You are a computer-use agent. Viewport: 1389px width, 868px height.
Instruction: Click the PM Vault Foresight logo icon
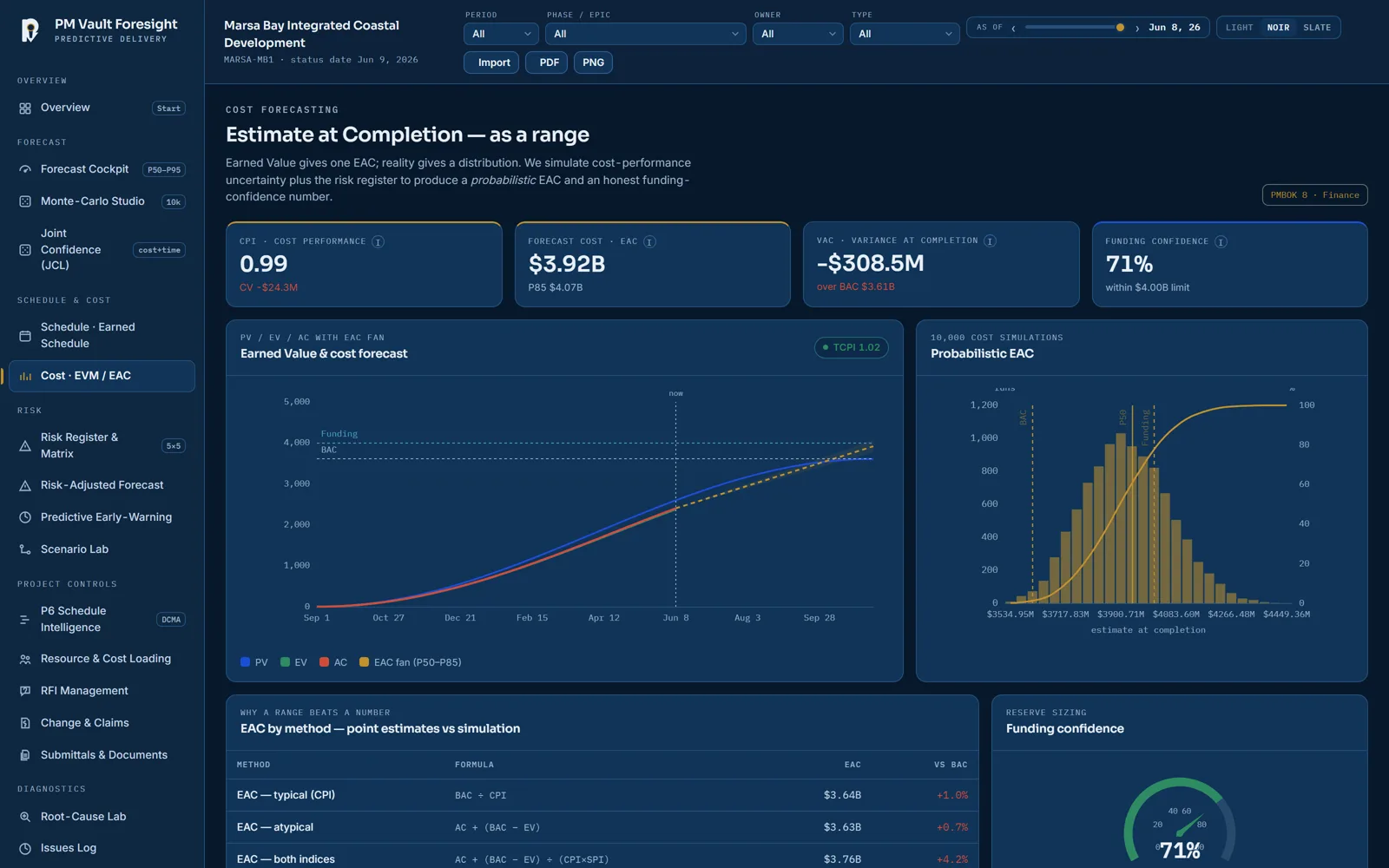tap(30, 30)
